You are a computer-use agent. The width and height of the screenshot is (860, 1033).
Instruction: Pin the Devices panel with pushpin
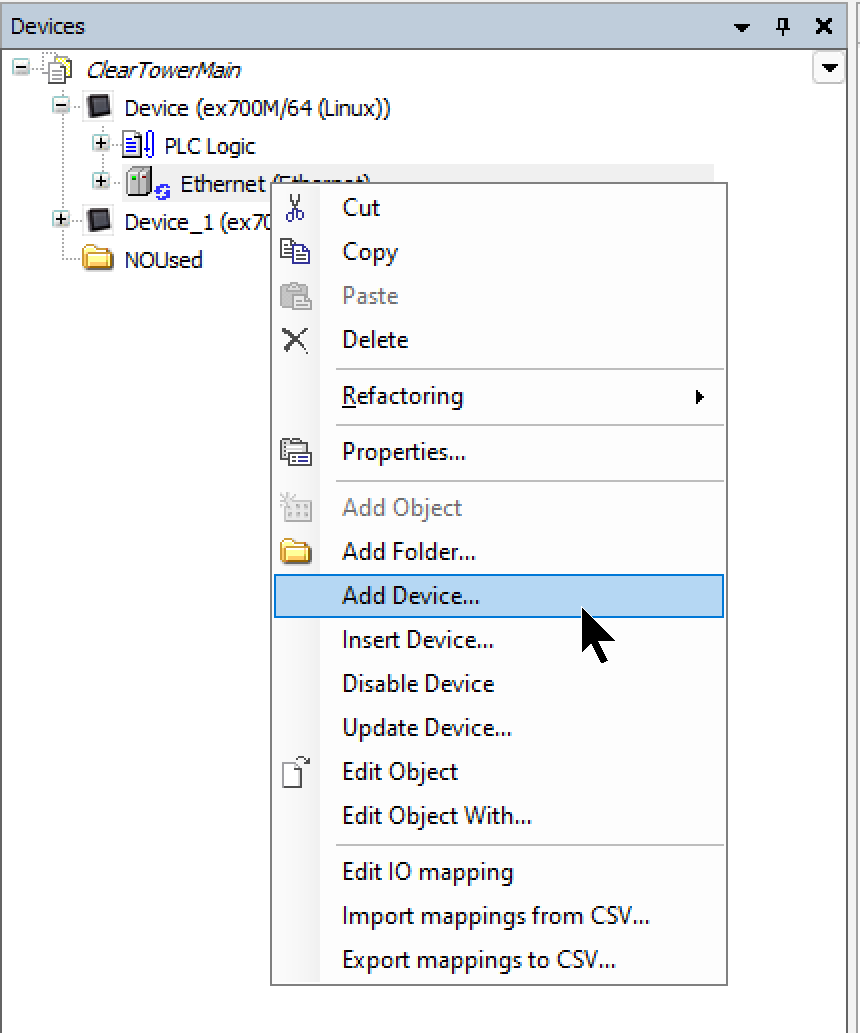(x=783, y=26)
